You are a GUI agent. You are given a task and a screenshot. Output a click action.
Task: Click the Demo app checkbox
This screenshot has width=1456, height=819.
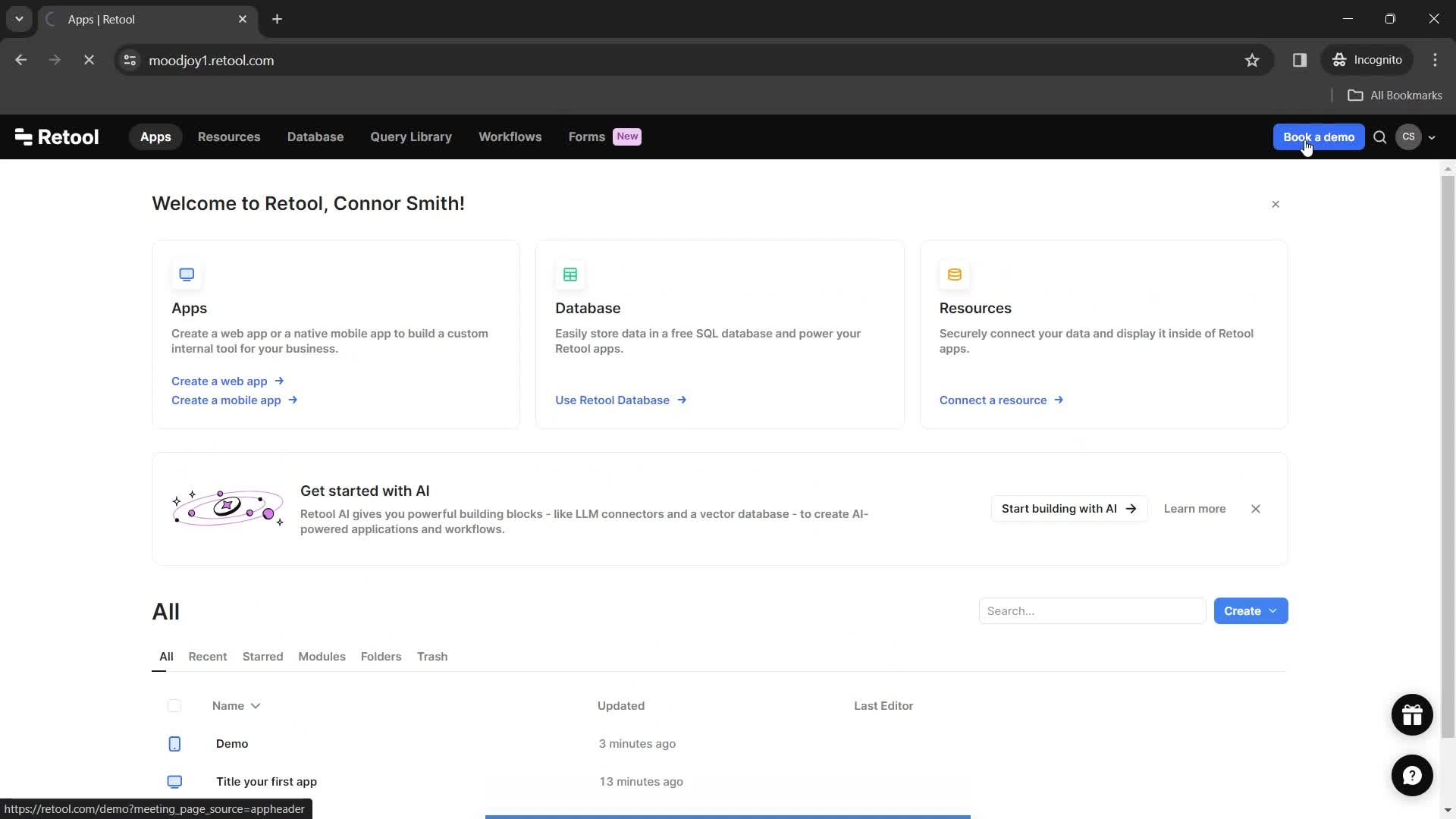(174, 743)
